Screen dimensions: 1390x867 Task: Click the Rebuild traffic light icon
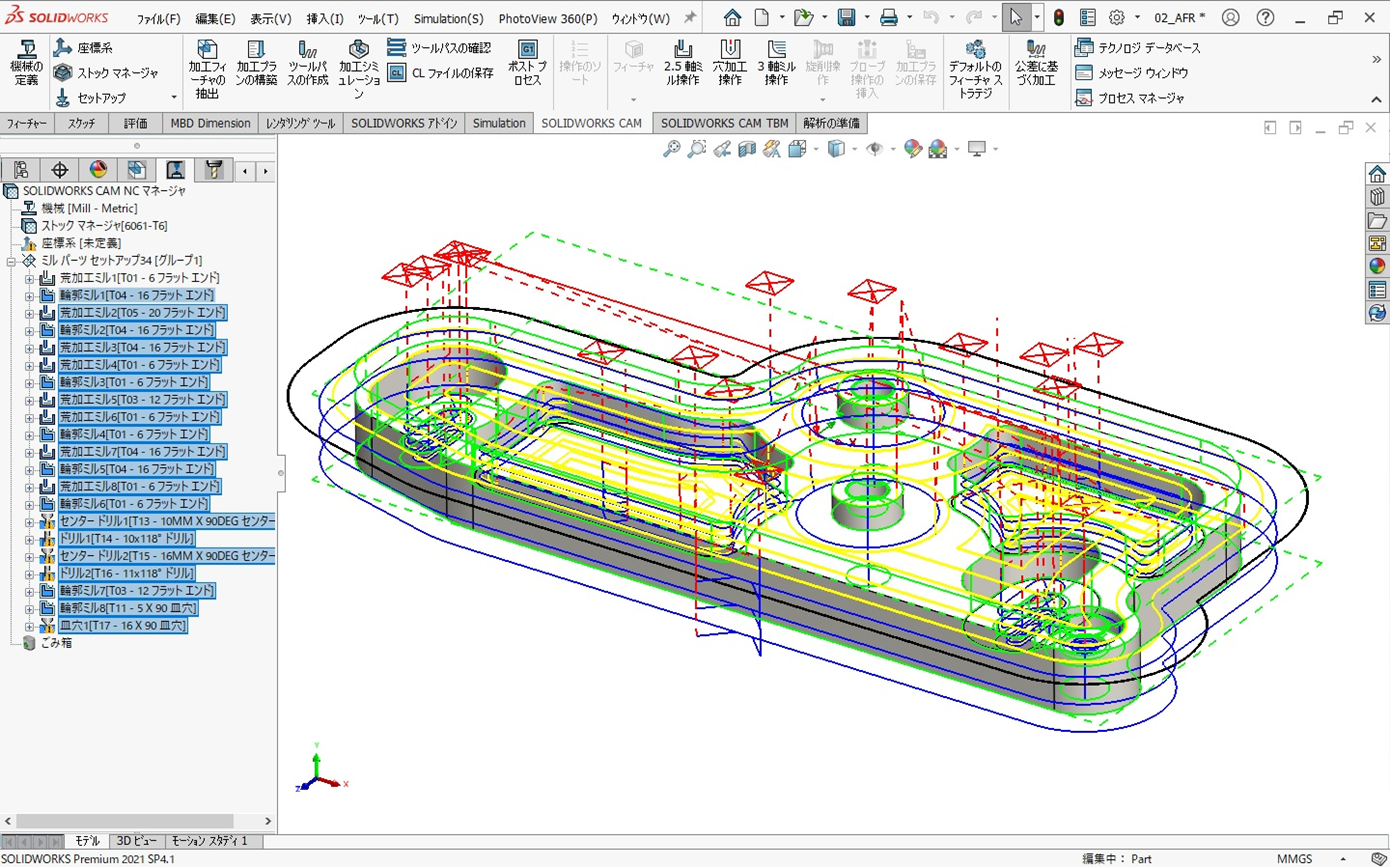pyautogui.click(x=1059, y=17)
